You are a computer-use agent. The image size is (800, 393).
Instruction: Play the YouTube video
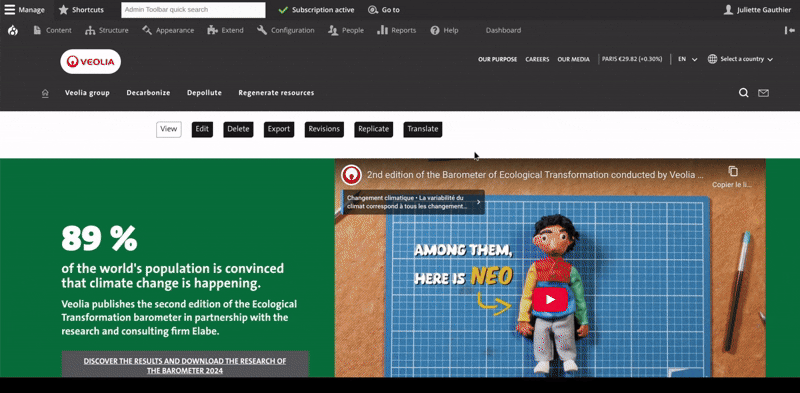550,300
